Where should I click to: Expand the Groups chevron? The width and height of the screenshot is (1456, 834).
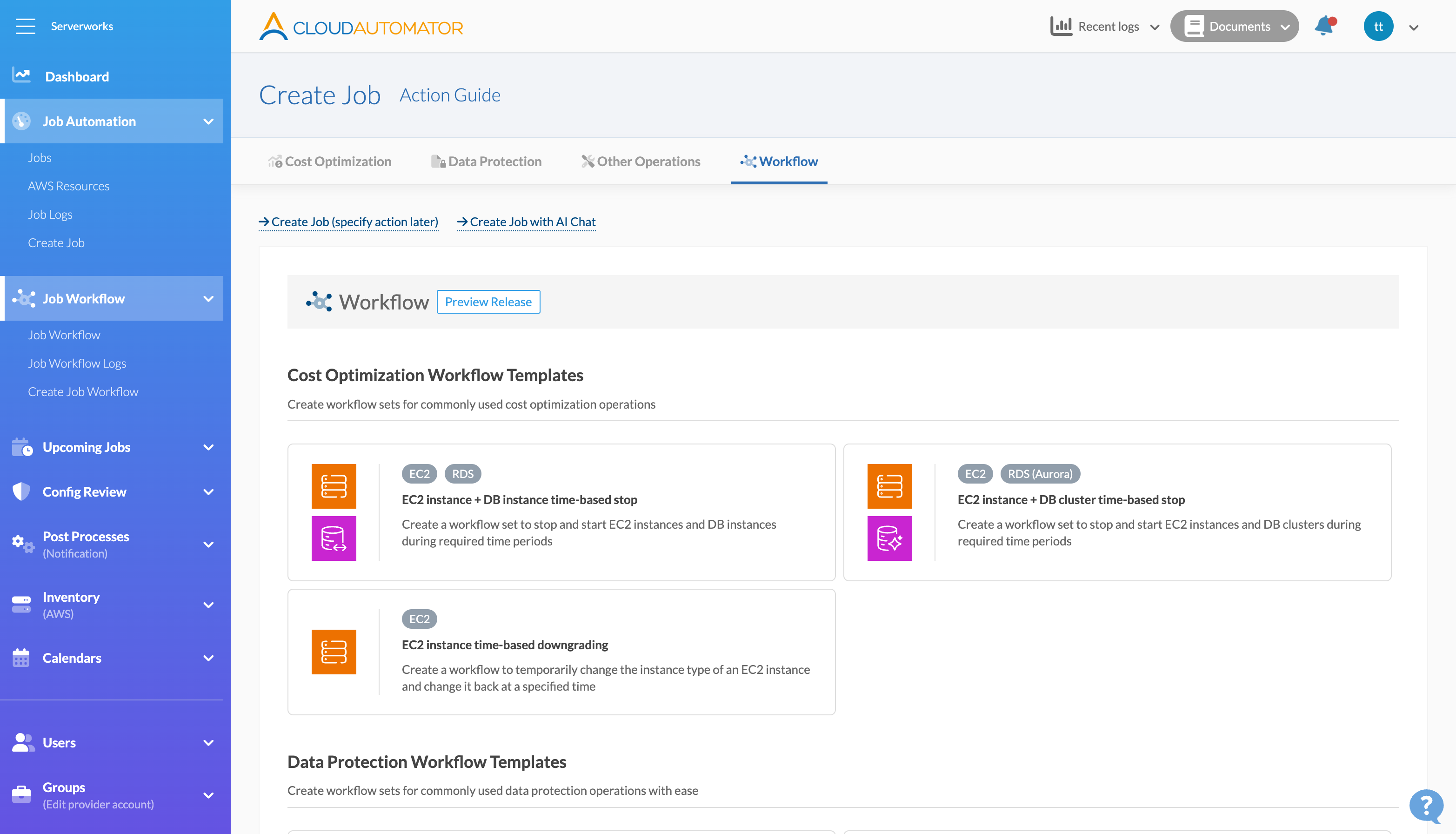[x=208, y=795]
